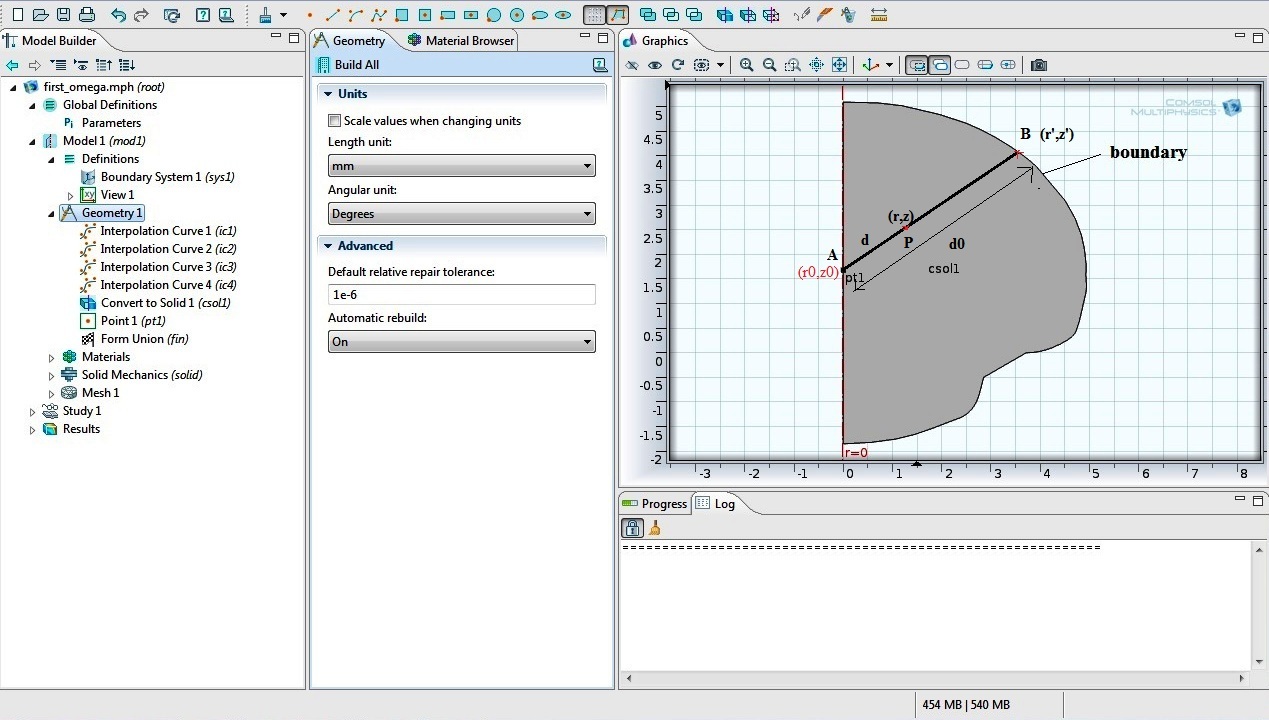
Task: Click the Undo arrow in main toolbar
Action: [118, 15]
